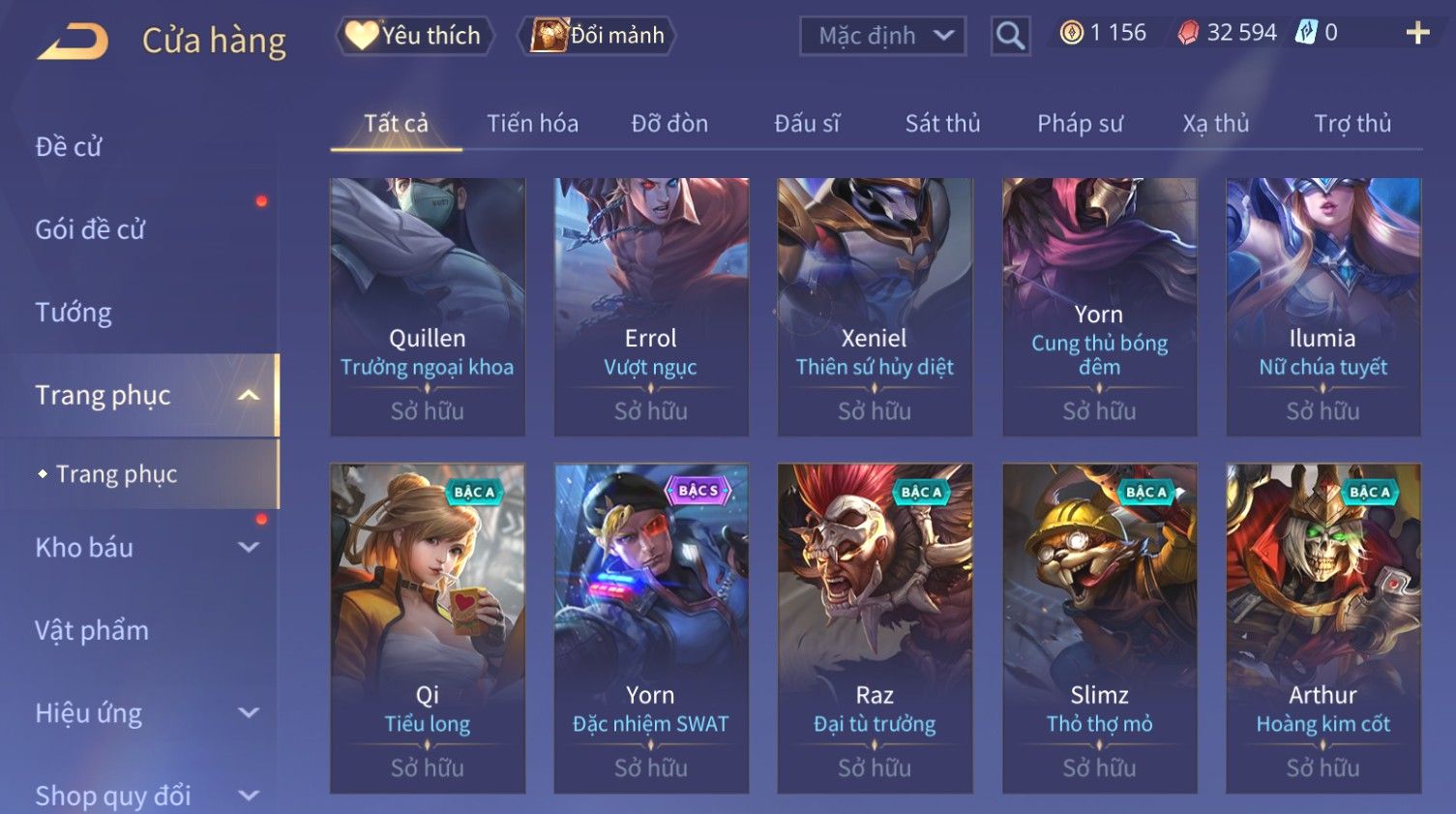1456x814 pixels.
Task: Select Raz Đại tù trưởng skin card
Action: click(875, 628)
